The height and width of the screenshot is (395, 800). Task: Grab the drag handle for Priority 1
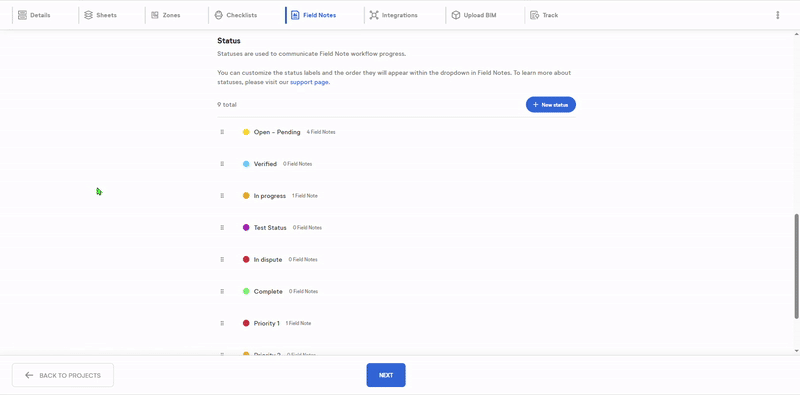(x=222, y=323)
